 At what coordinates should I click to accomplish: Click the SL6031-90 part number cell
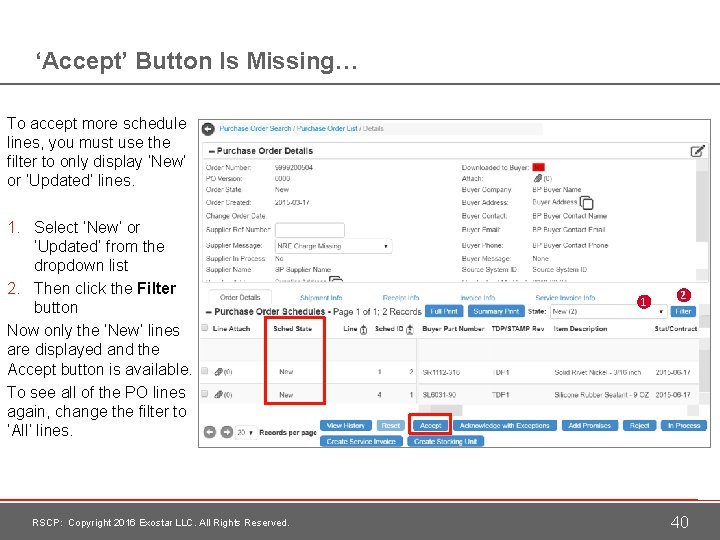[x=439, y=395]
